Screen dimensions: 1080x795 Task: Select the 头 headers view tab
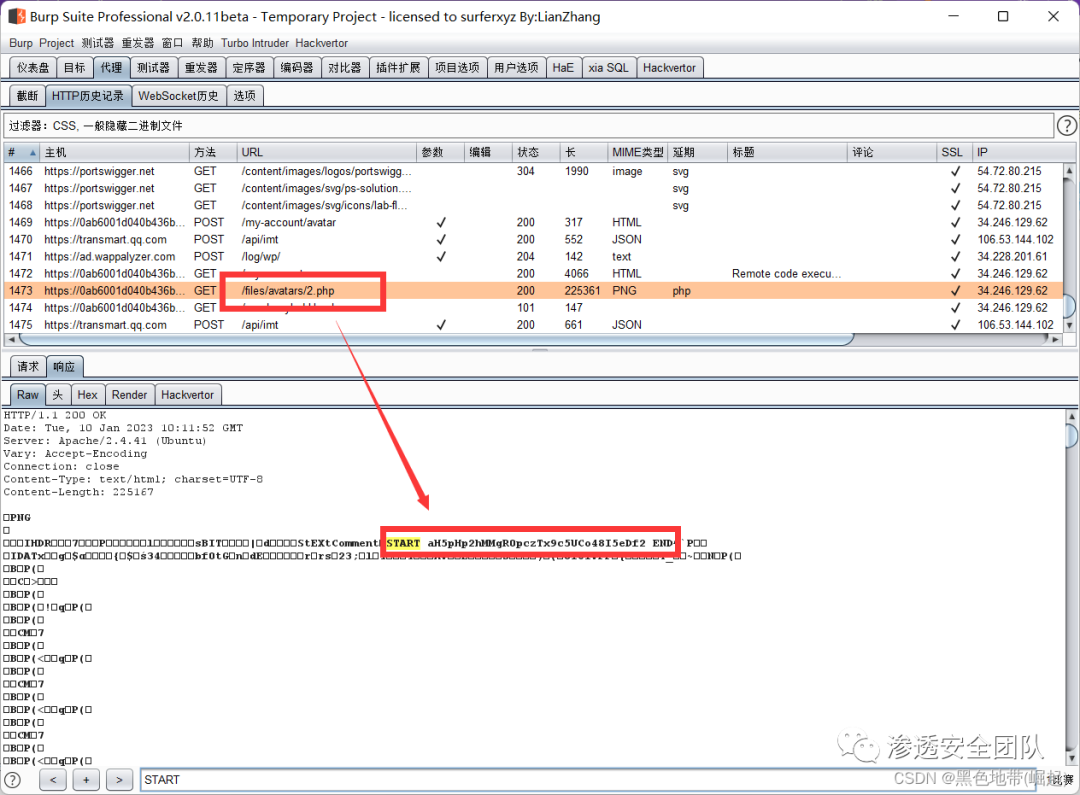point(58,395)
